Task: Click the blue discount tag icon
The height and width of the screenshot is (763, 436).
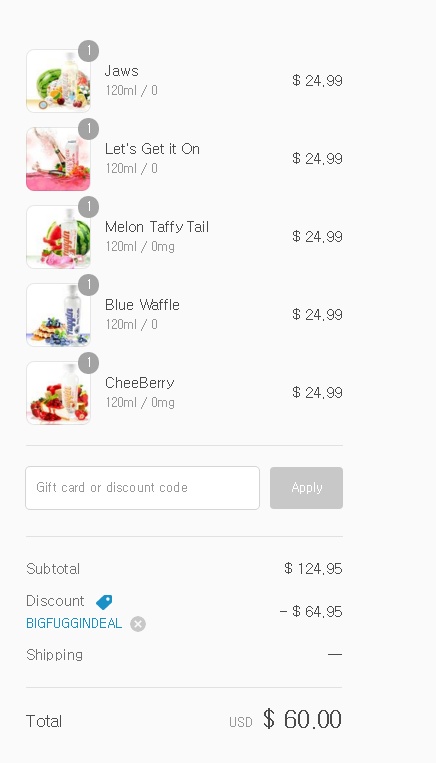Action: point(104,602)
